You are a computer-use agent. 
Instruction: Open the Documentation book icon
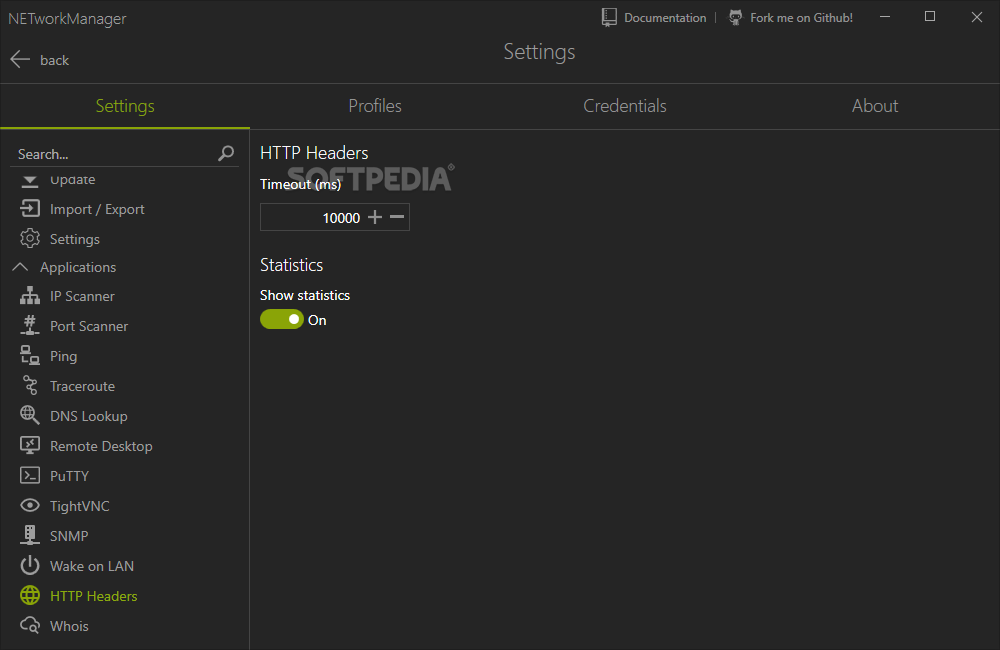[609, 18]
